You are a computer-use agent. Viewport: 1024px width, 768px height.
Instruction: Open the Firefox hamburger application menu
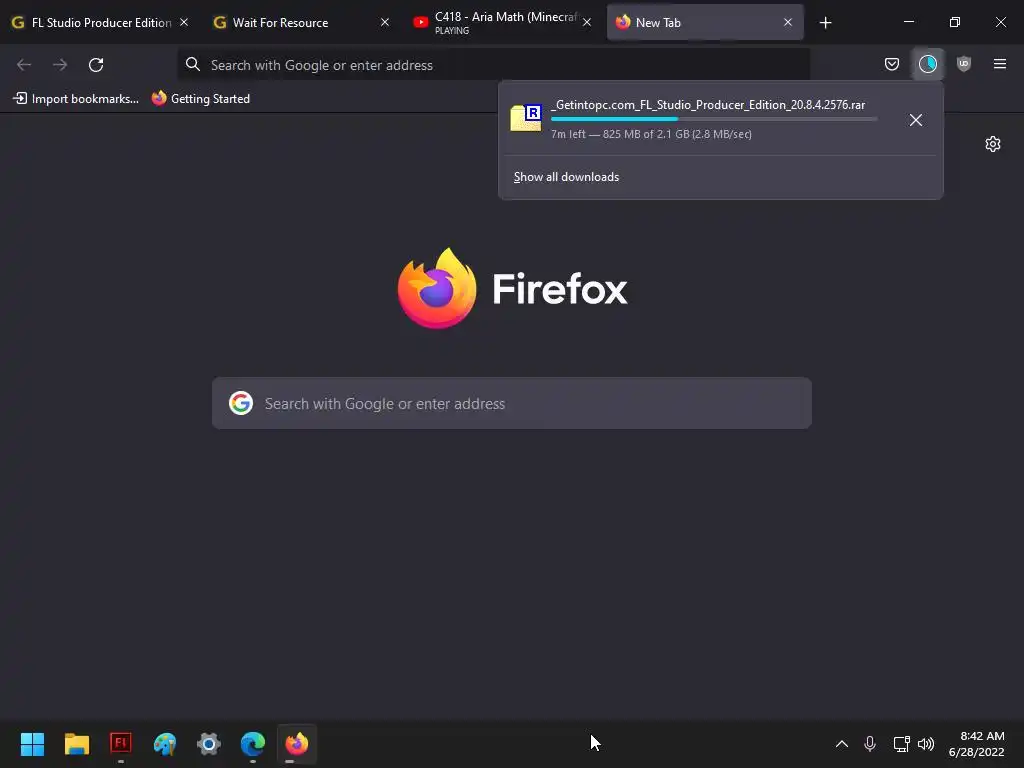pos(999,64)
